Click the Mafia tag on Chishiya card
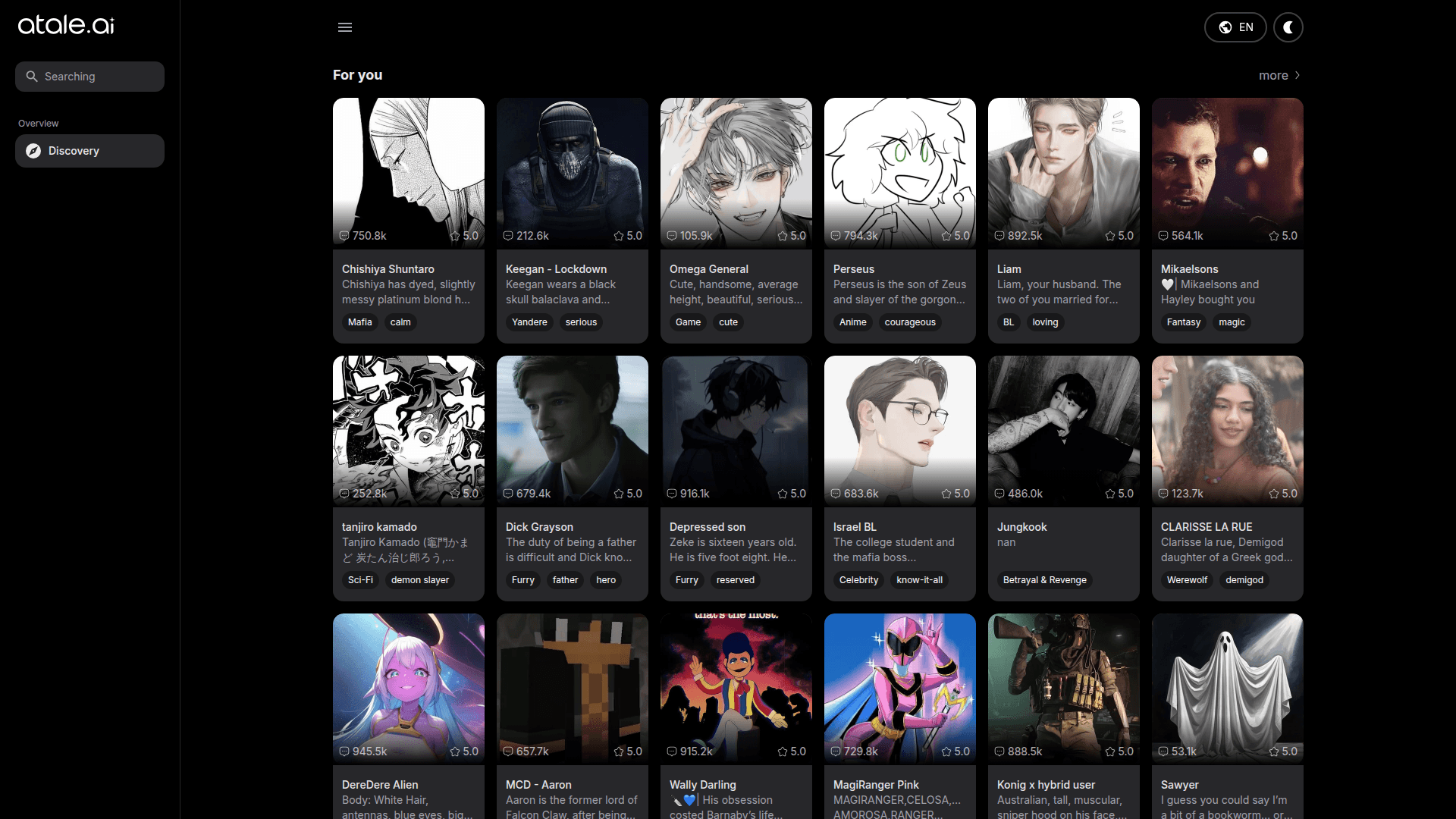 click(359, 322)
